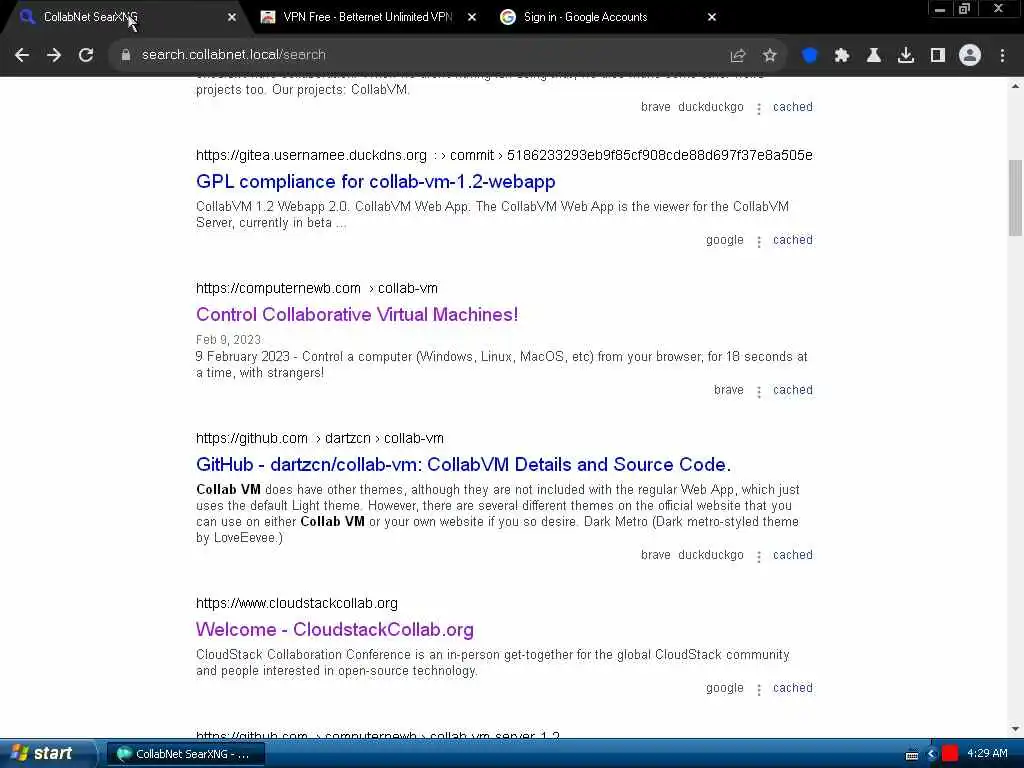Open GitHub dartzcn/collab-vm result link
1024x768 pixels.
[463, 464]
